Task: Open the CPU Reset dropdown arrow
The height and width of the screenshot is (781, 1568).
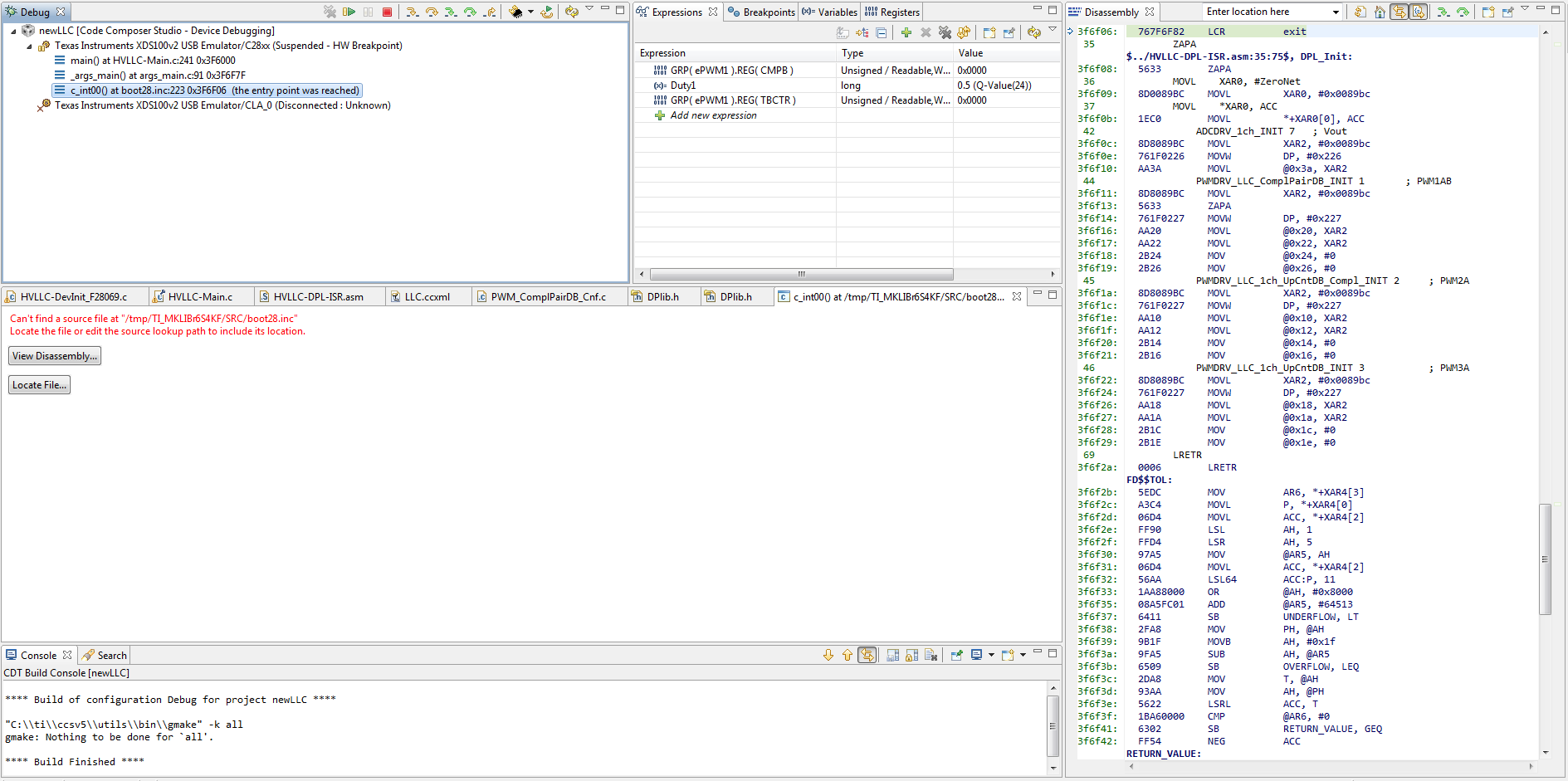Action: click(x=530, y=12)
